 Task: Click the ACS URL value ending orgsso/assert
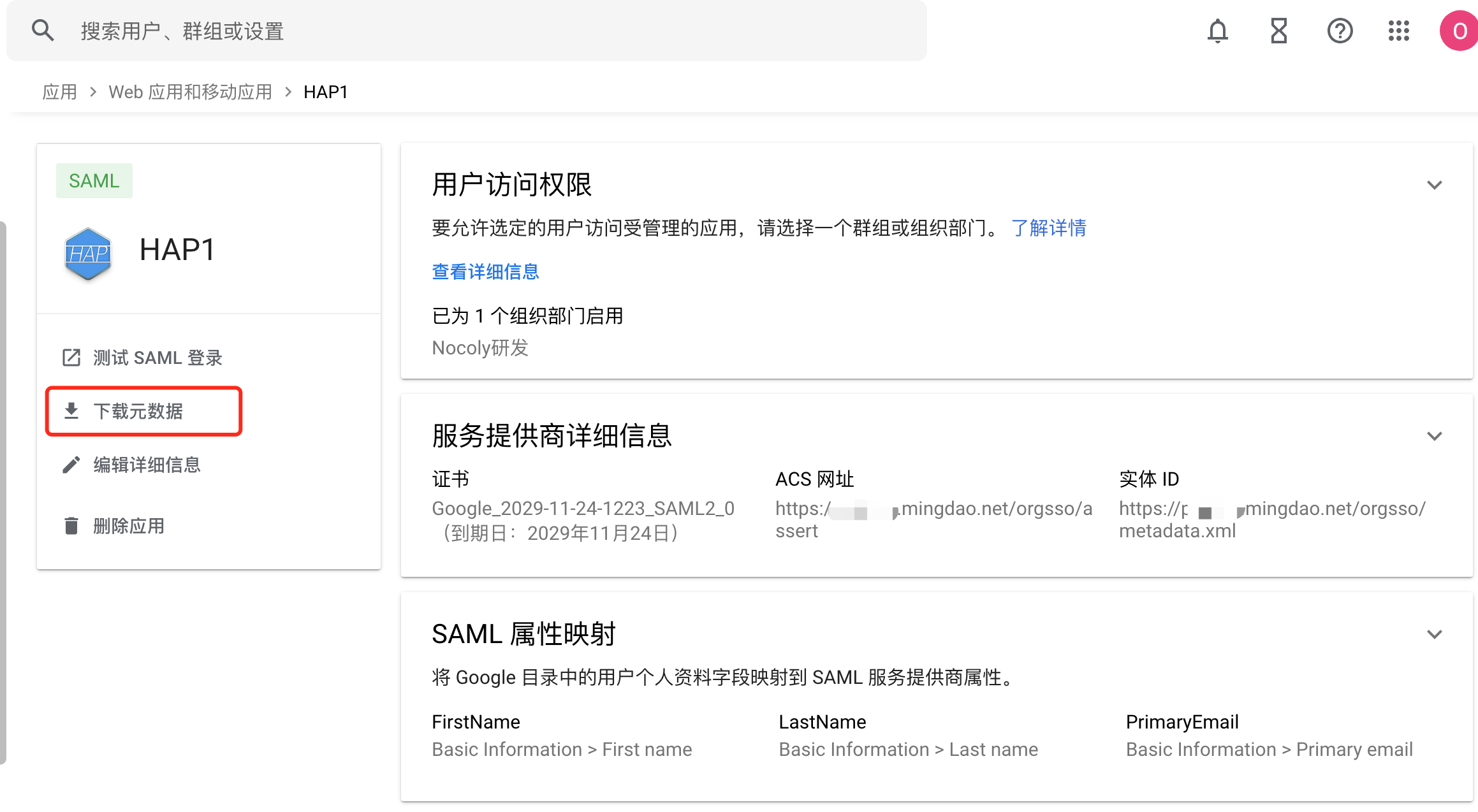(x=934, y=519)
